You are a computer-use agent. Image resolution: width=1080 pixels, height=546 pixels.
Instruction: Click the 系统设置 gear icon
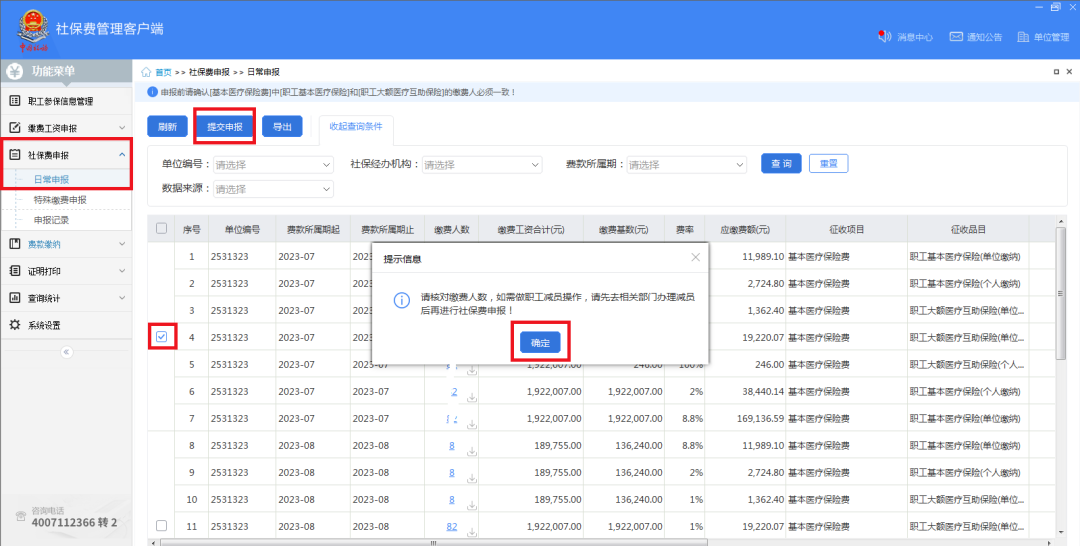14,324
